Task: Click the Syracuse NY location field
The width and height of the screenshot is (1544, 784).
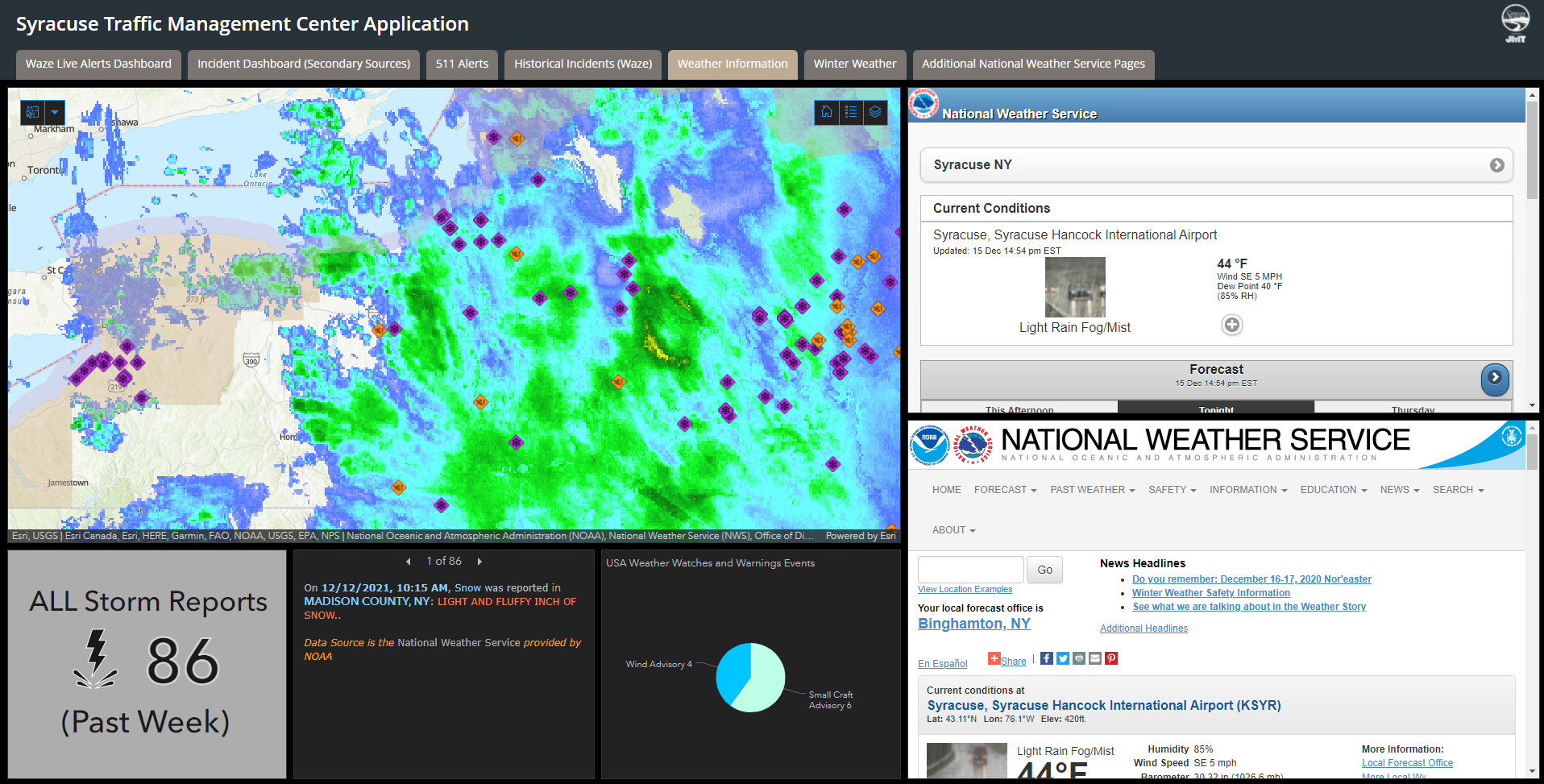Action: coord(1217,165)
